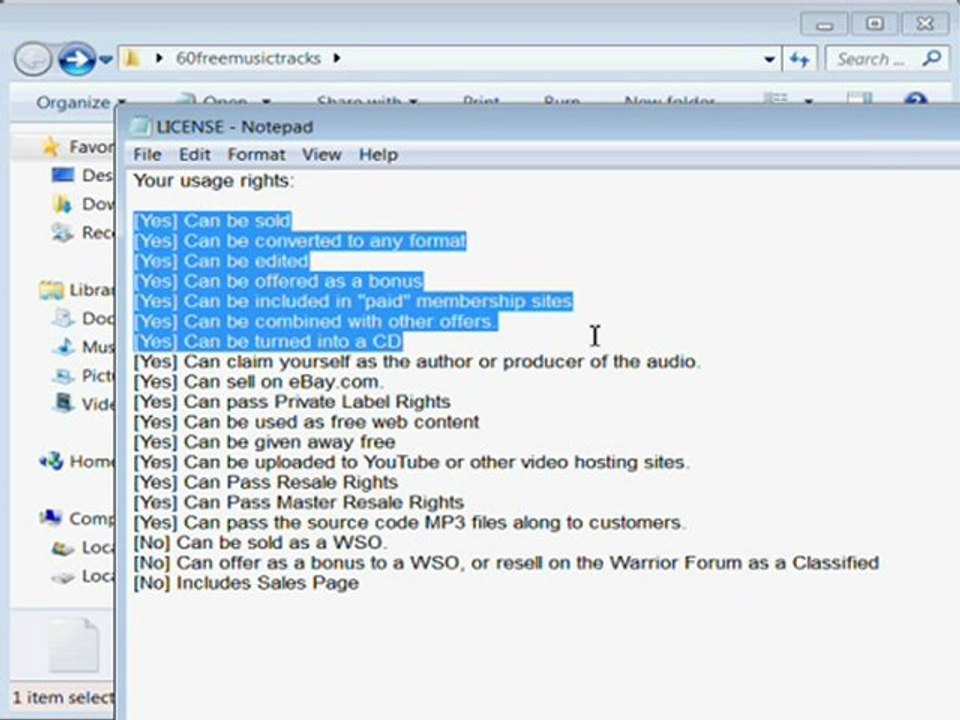Viewport: 960px width, 720px height.
Task: Open the address bar history dropdown
Action: (x=769, y=59)
